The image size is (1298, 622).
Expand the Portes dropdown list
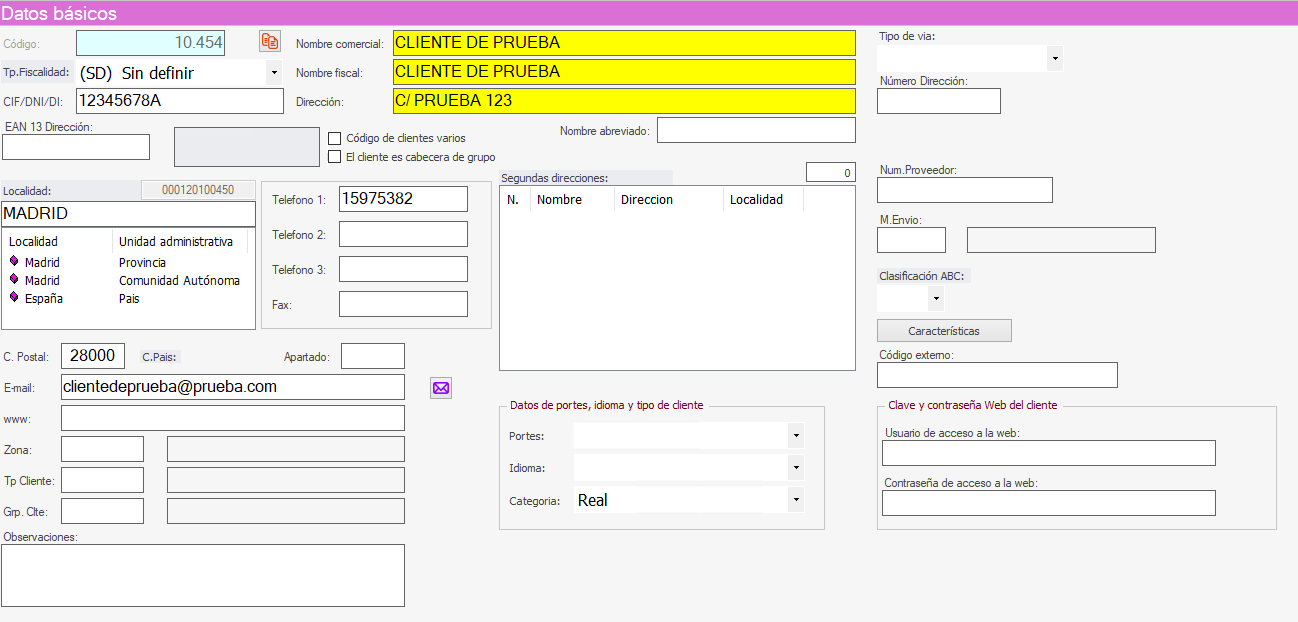[x=795, y=436]
